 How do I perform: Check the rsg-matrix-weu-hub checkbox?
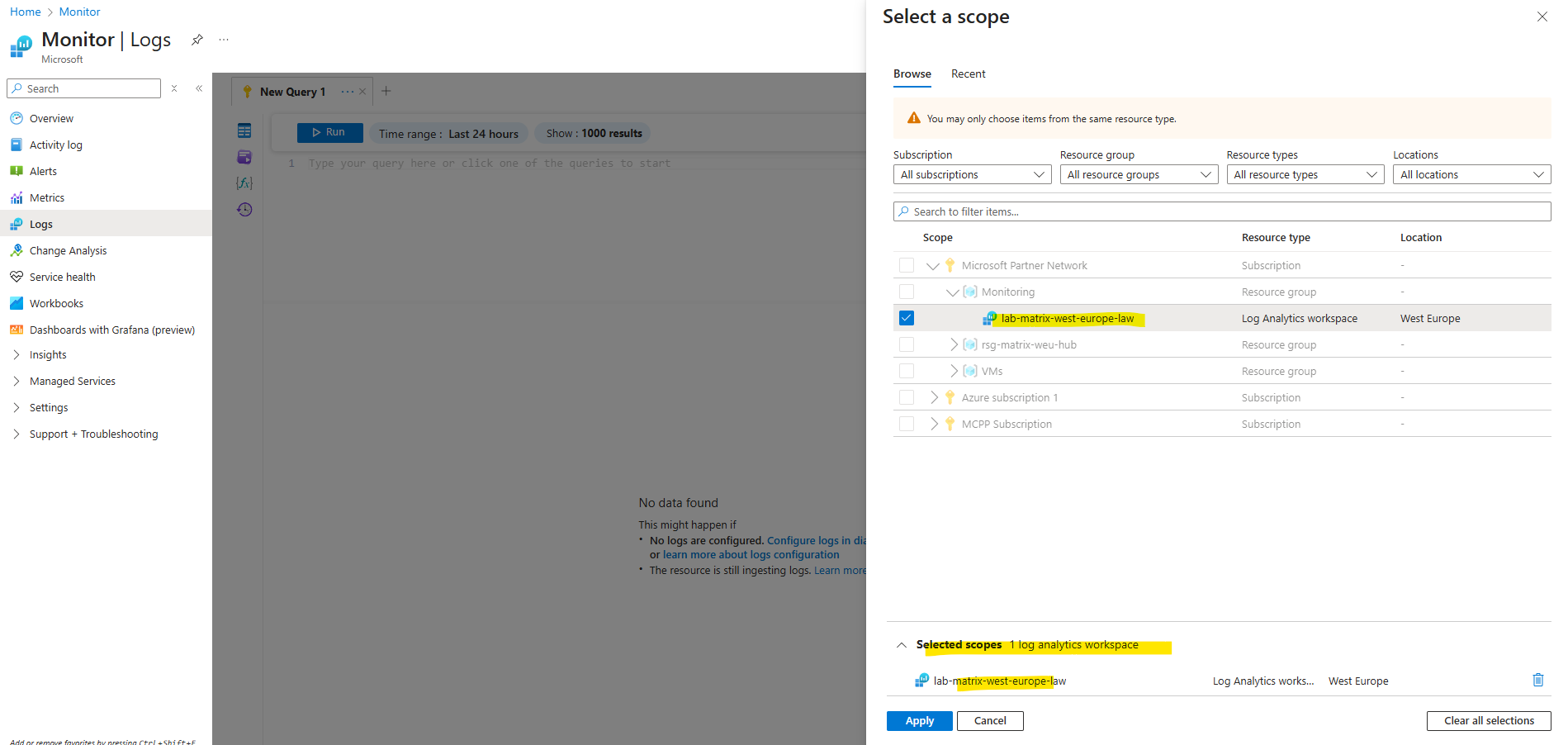tap(907, 344)
